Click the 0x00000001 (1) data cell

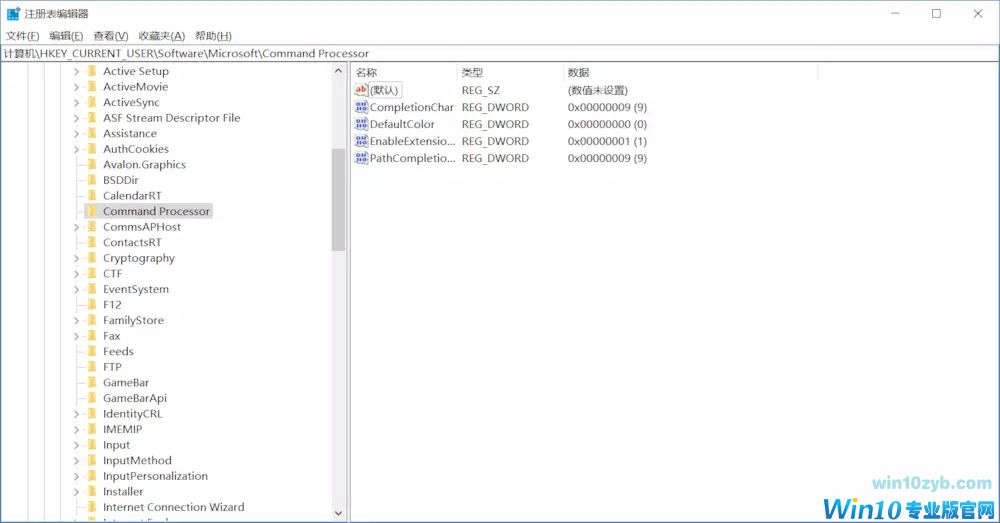point(607,141)
